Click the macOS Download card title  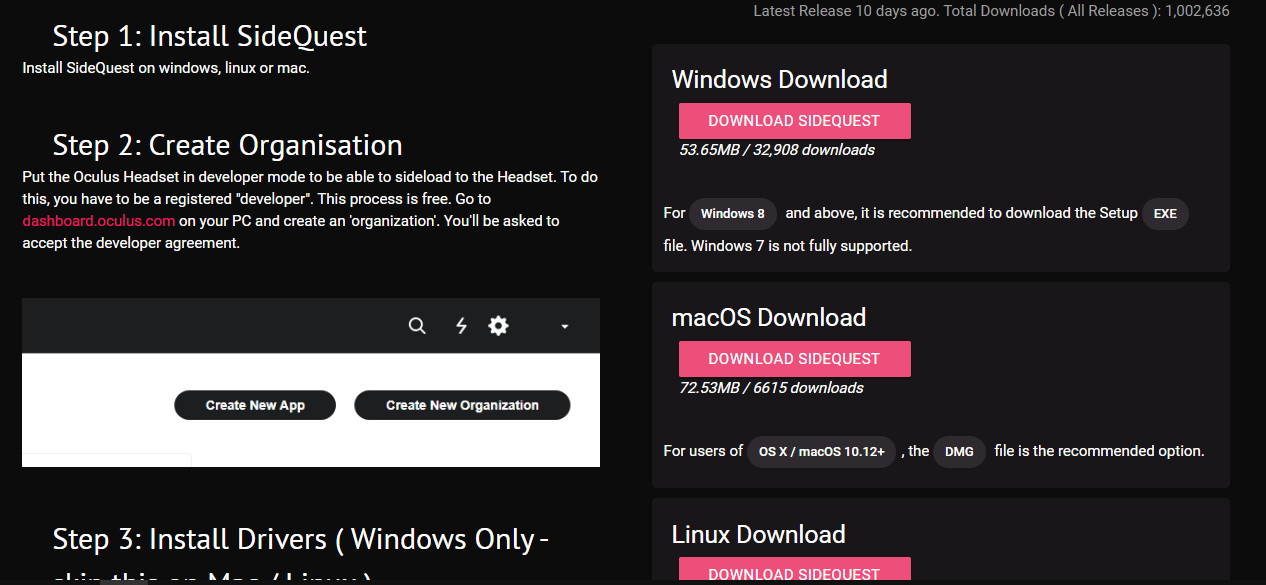click(x=768, y=318)
